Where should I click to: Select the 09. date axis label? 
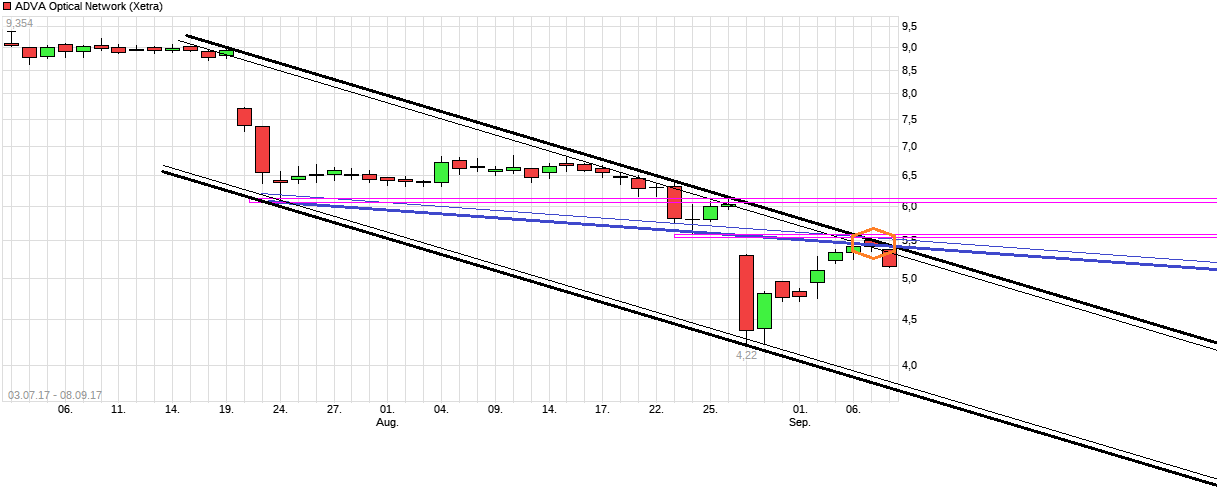pos(495,409)
